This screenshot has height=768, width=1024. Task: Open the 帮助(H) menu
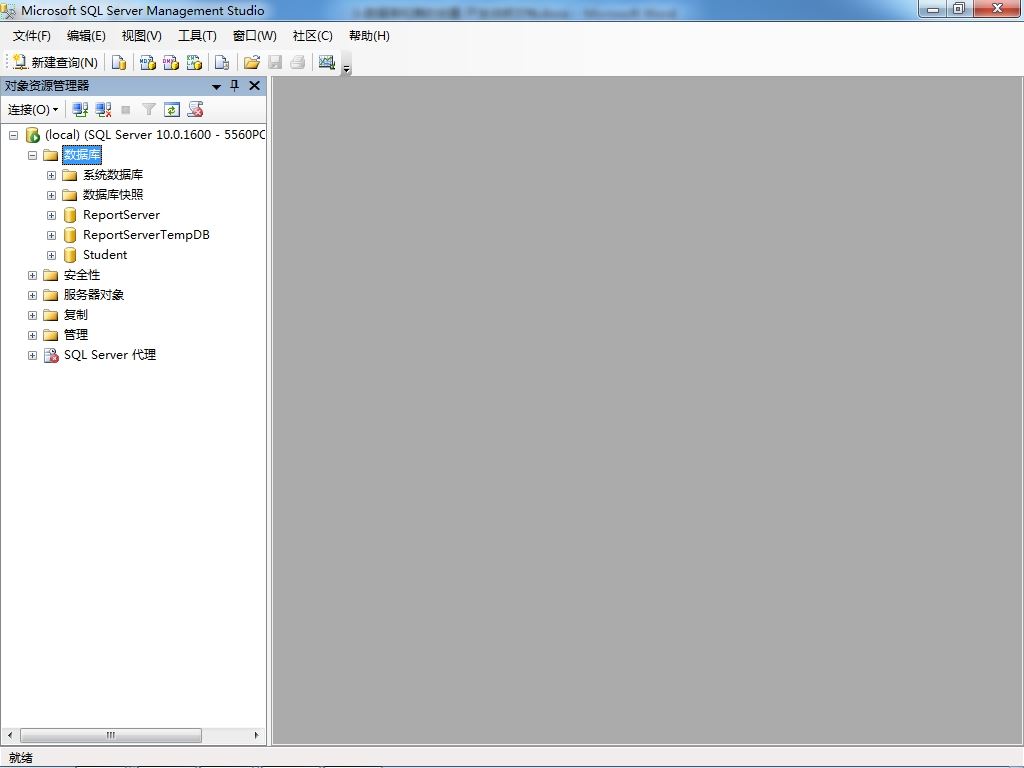coord(369,36)
